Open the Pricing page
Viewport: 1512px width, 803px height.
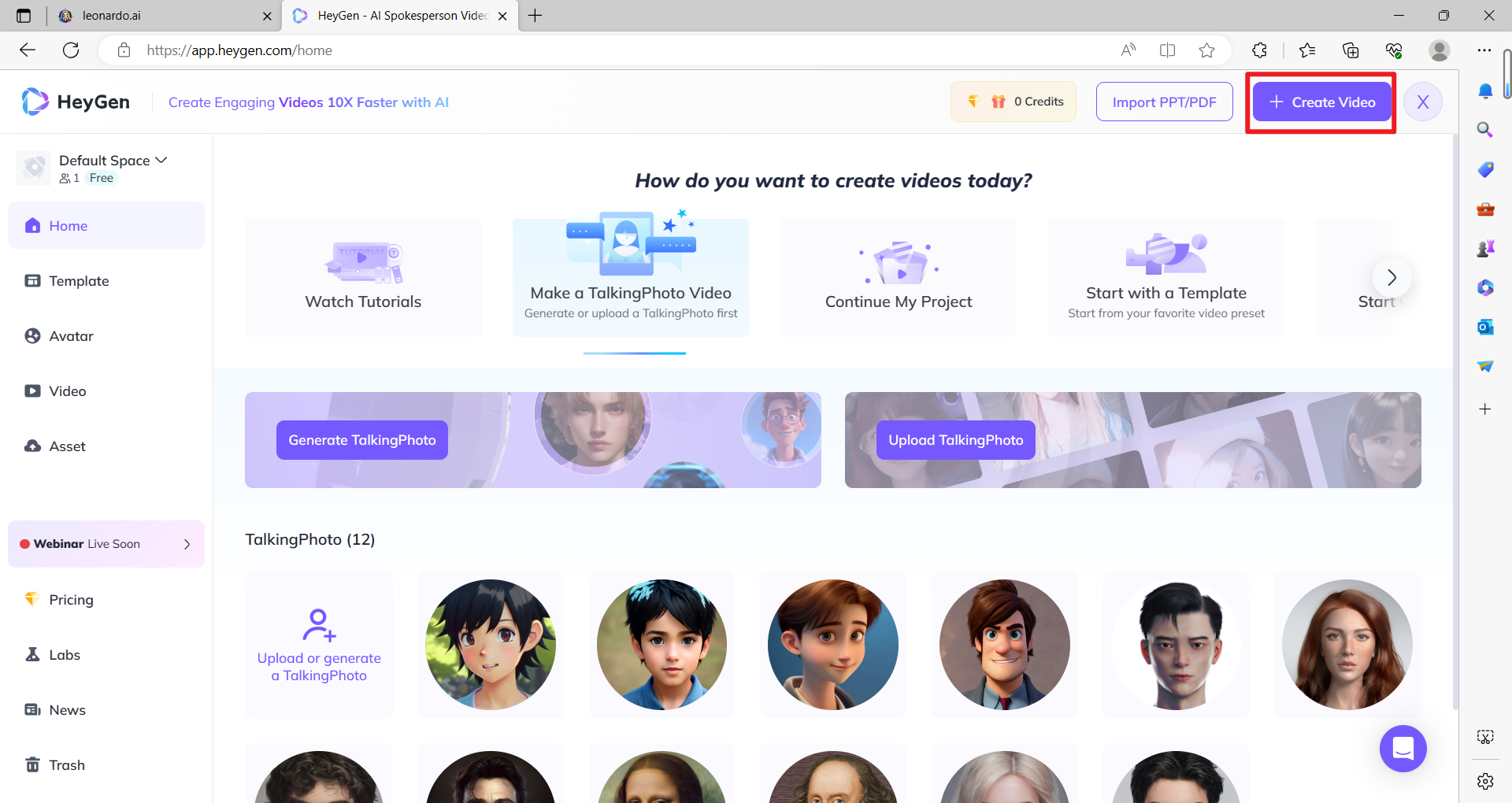[x=106, y=600]
